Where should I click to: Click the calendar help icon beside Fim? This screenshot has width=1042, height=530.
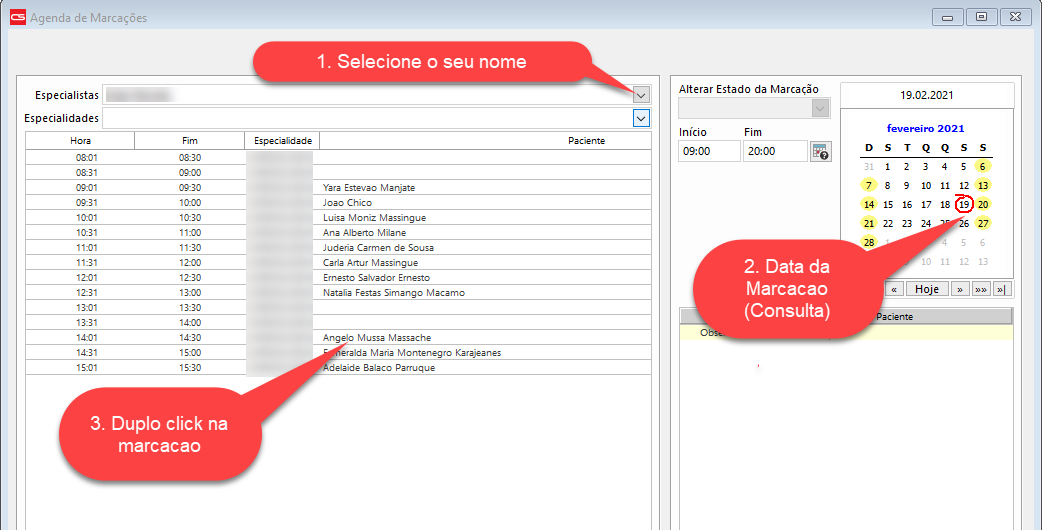[x=820, y=152]
